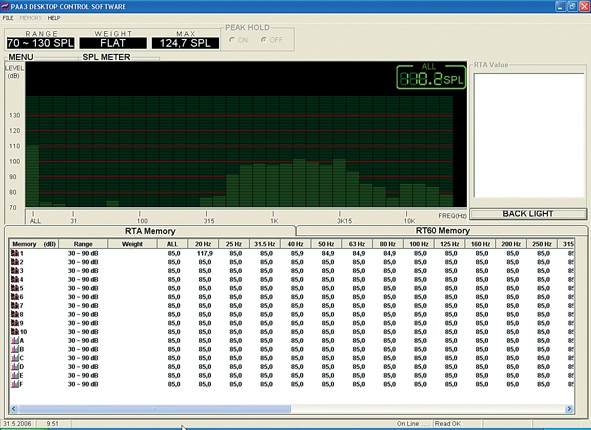
Task: Click the 40 Hz column header
Action: pyautogui.click(x=296, y=244)
